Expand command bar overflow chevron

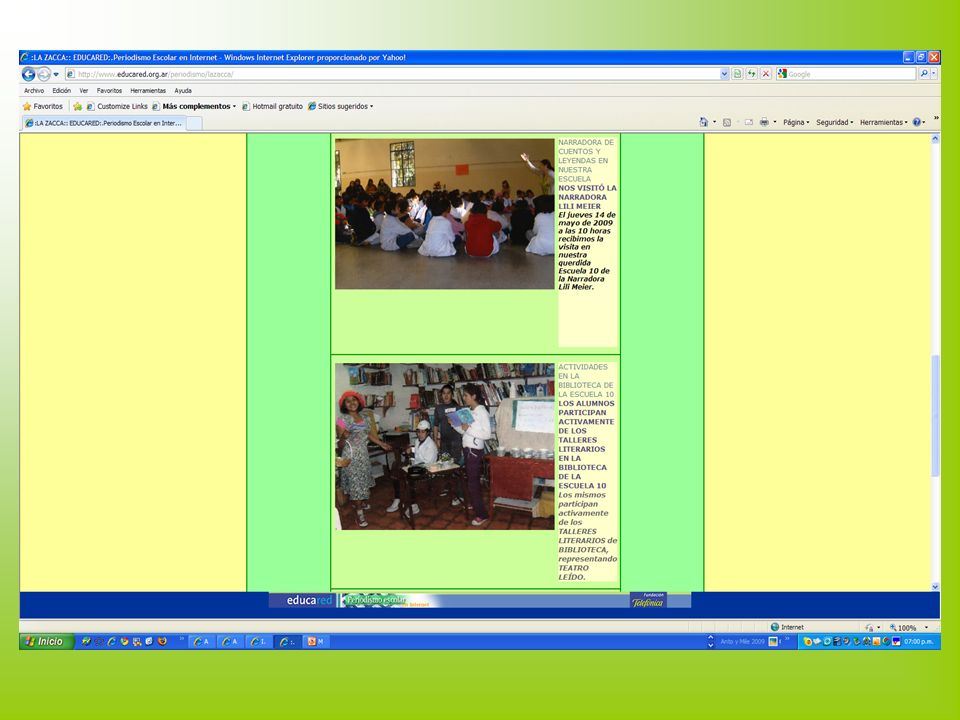(x=936, y=118)
